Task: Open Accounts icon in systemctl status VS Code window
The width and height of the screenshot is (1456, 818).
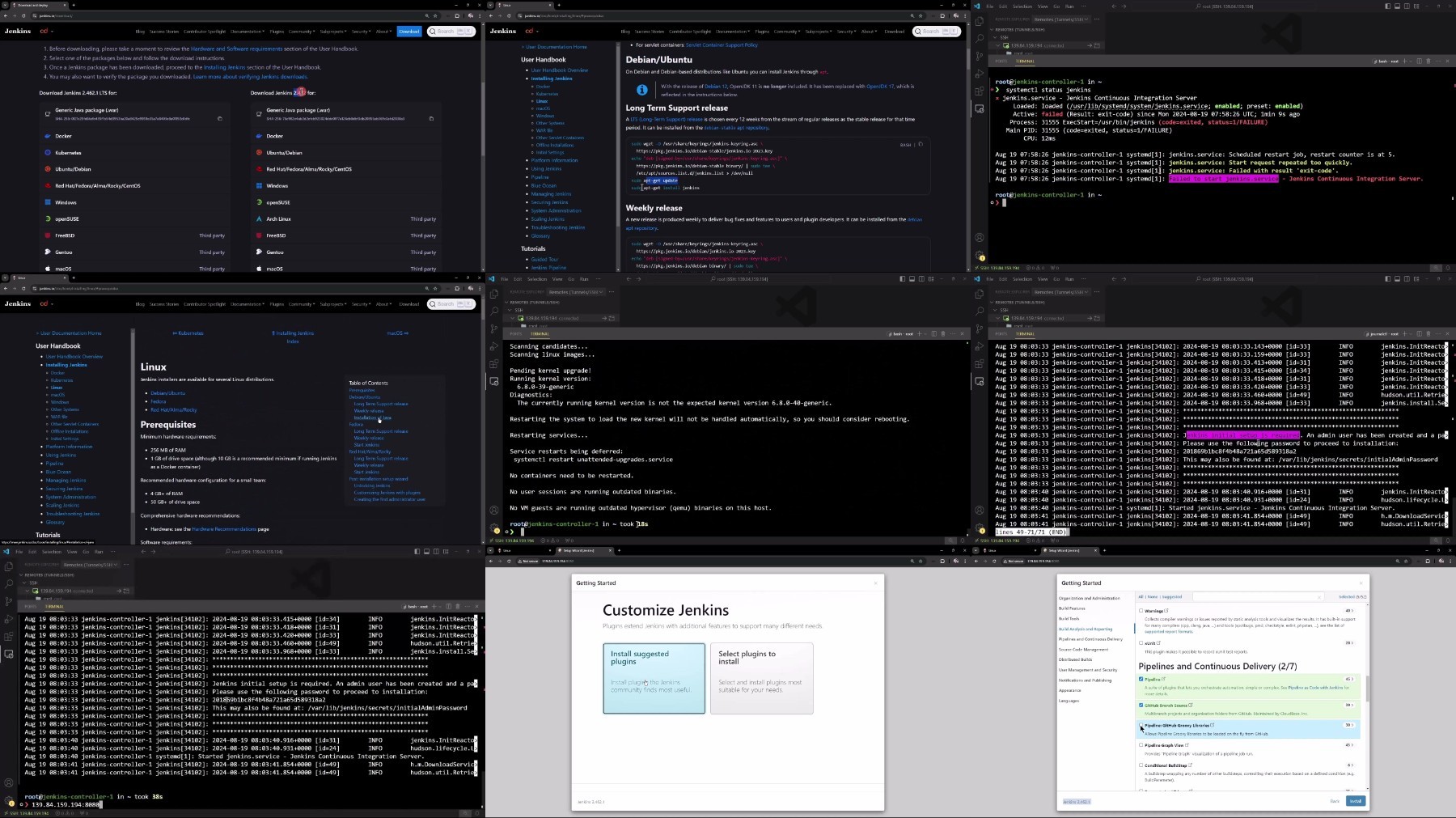Action: (980, 238)
